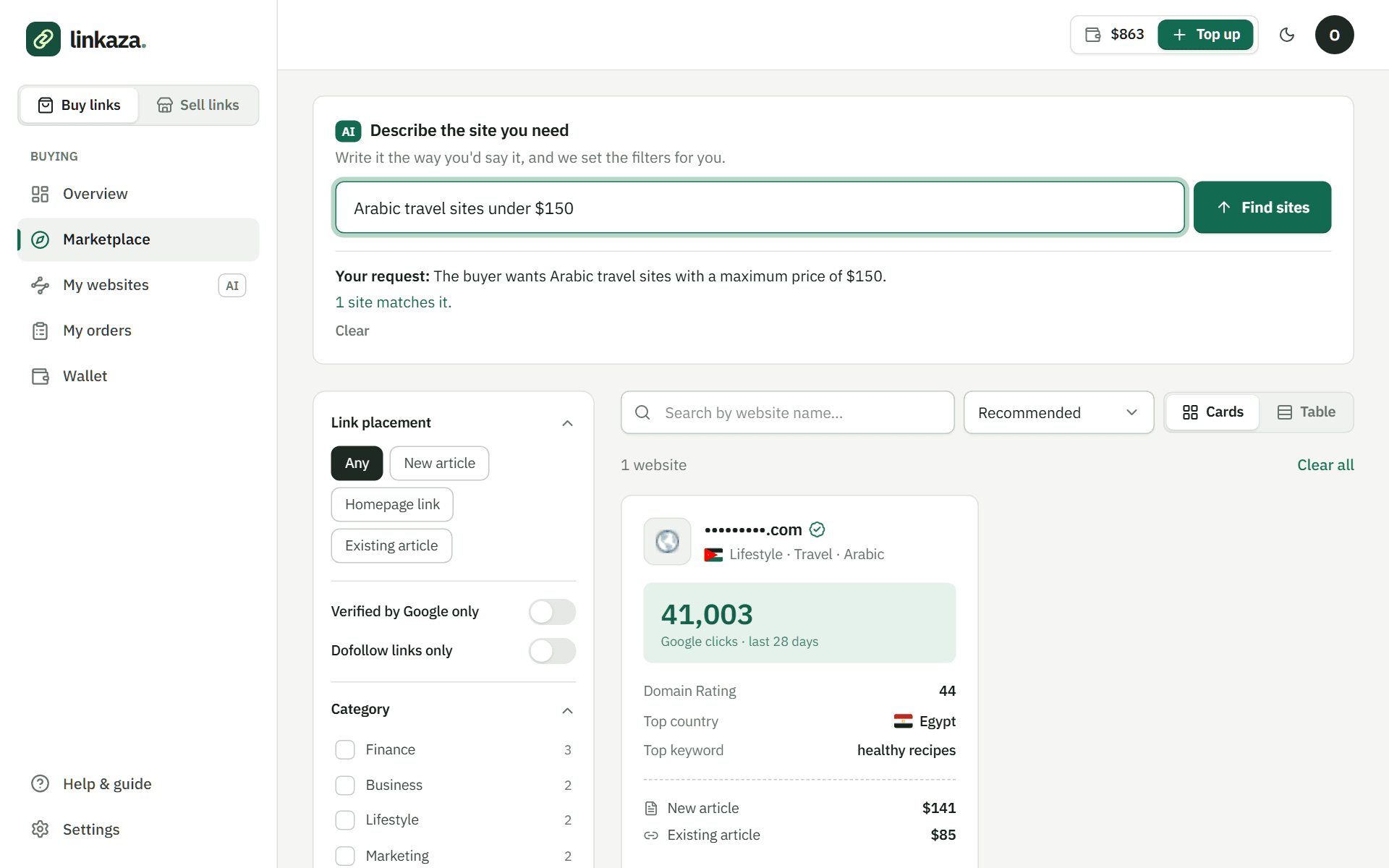Switch to Sell links tab
1389x868 pixels.
[198, 105]
